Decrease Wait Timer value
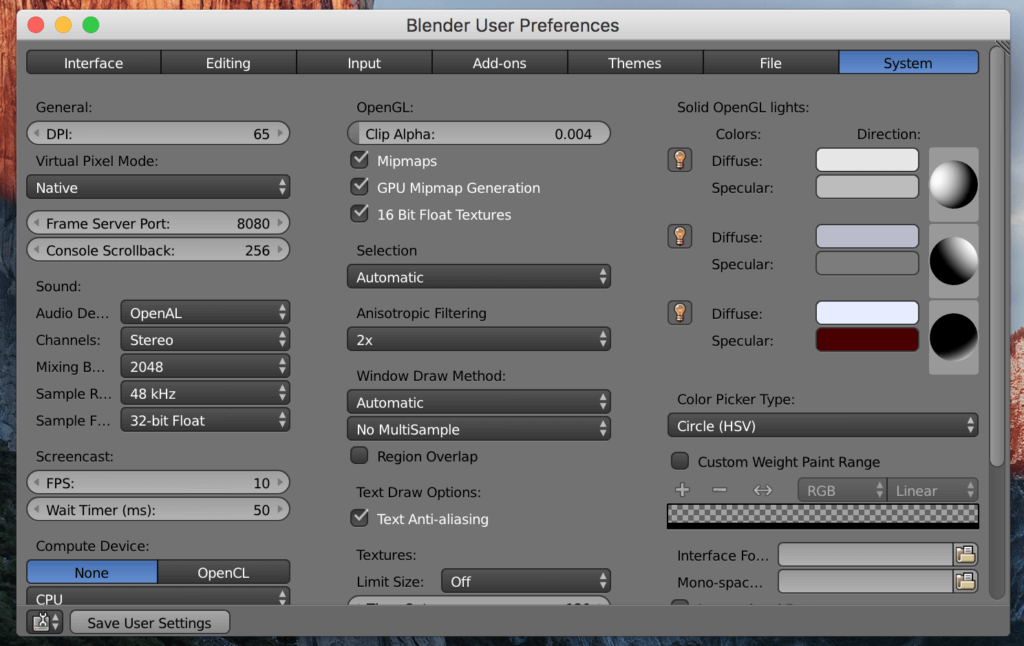The width and height of the screenshot is (1024, 646). (x=37, y=509)
